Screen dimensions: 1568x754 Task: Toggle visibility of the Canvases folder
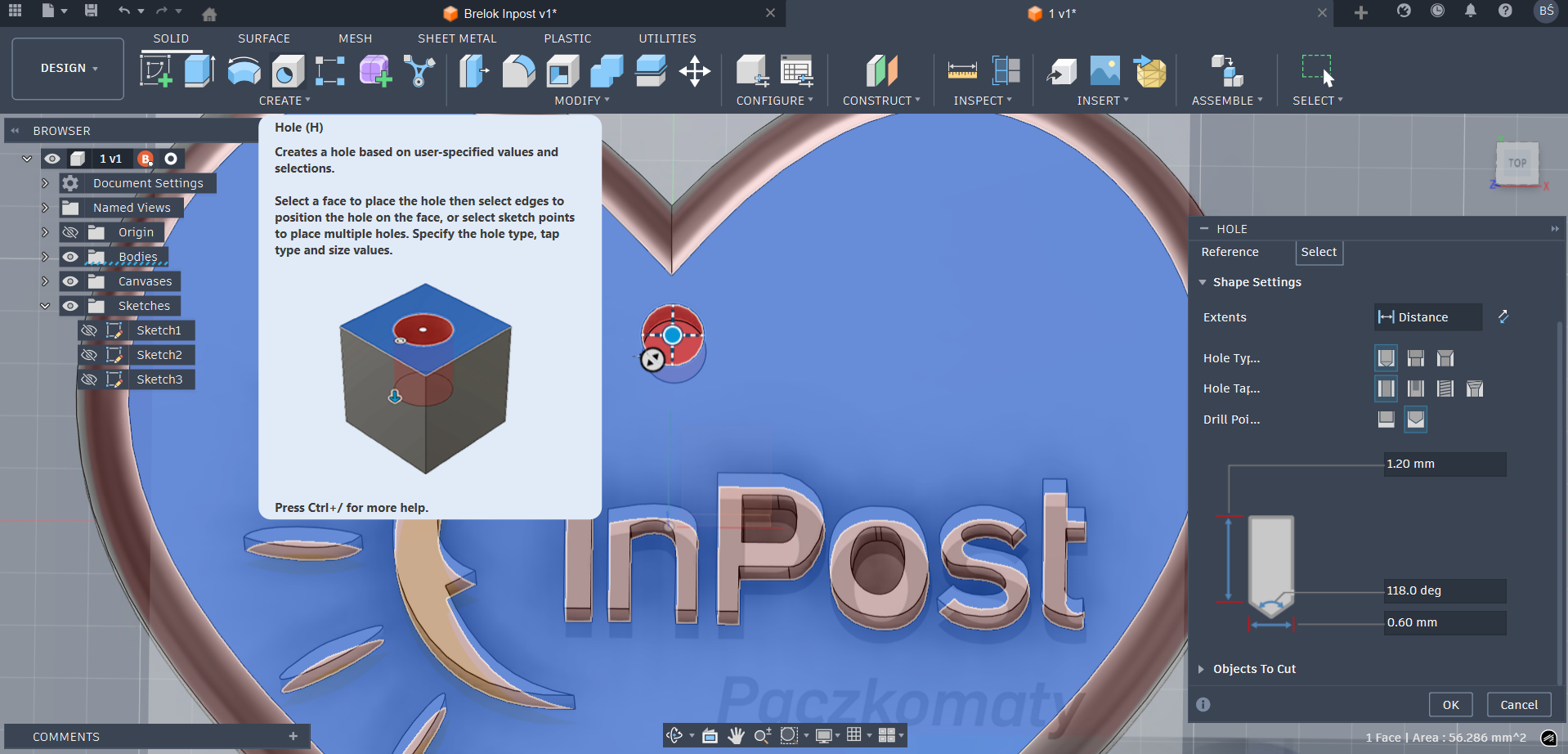[71, 281]
